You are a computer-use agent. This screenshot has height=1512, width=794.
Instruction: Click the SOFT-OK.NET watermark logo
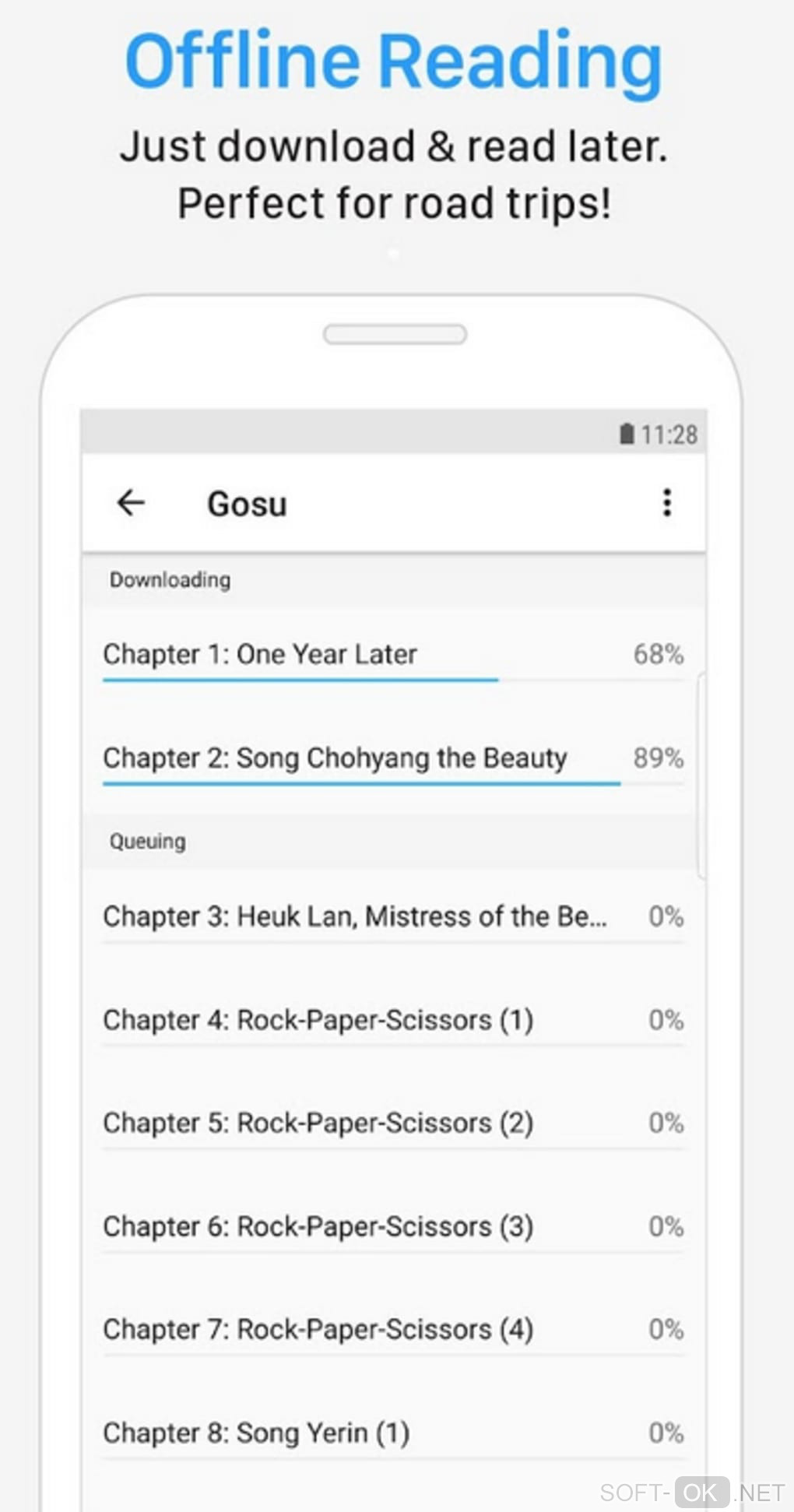pyautogui.click(x=692, y=1492)
